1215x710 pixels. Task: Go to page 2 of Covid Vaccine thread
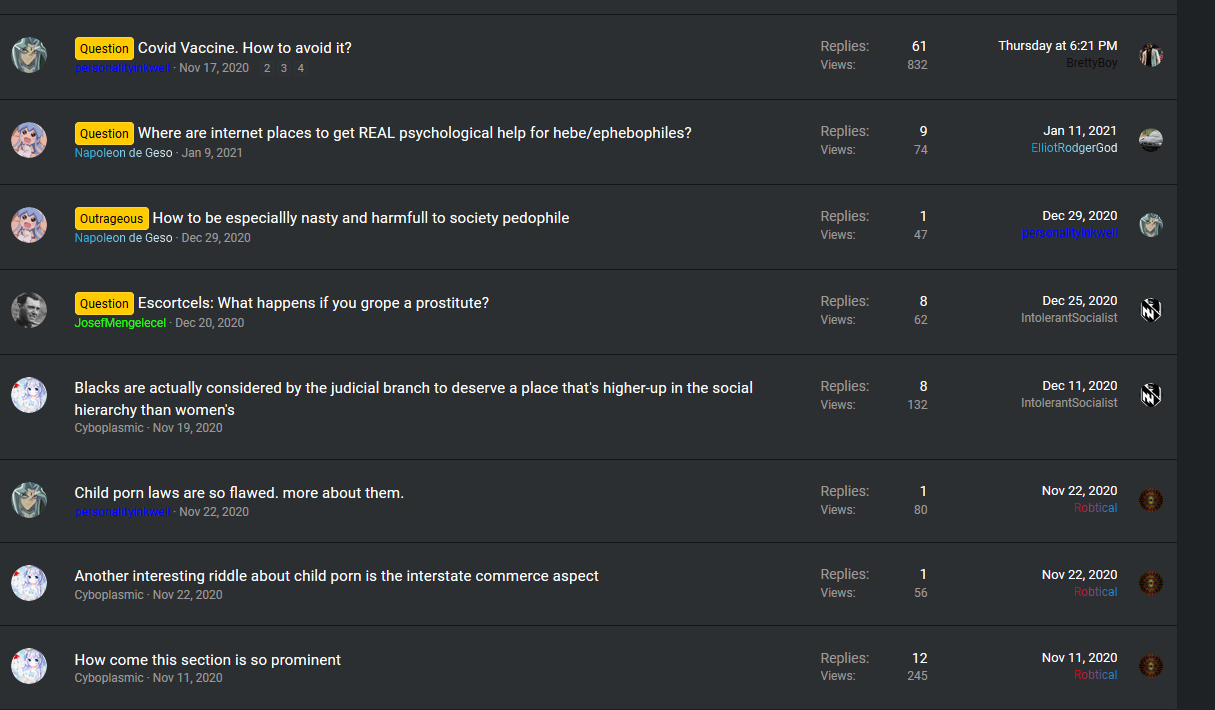pyautogui.click(x=267, y=68)
